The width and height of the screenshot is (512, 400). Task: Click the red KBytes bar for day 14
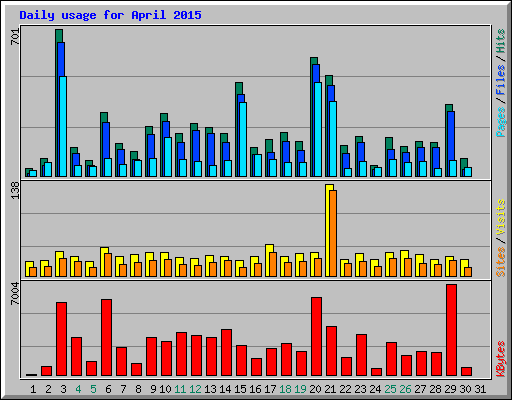(226, 353)
